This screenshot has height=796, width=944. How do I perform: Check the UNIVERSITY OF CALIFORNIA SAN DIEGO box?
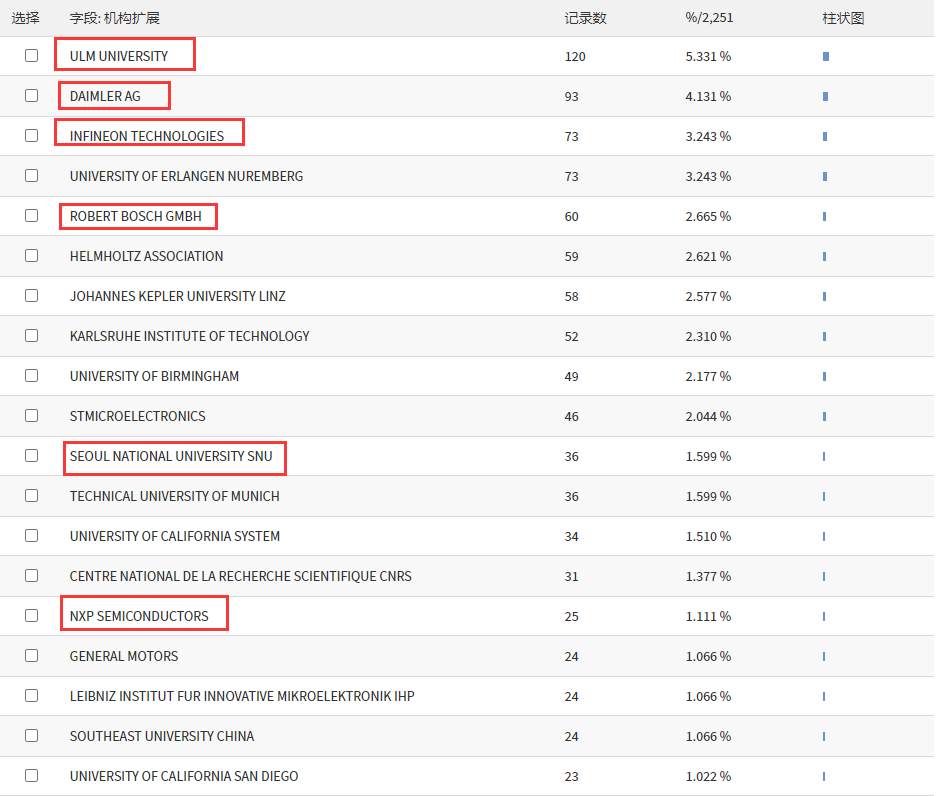(x=31, y=776)
